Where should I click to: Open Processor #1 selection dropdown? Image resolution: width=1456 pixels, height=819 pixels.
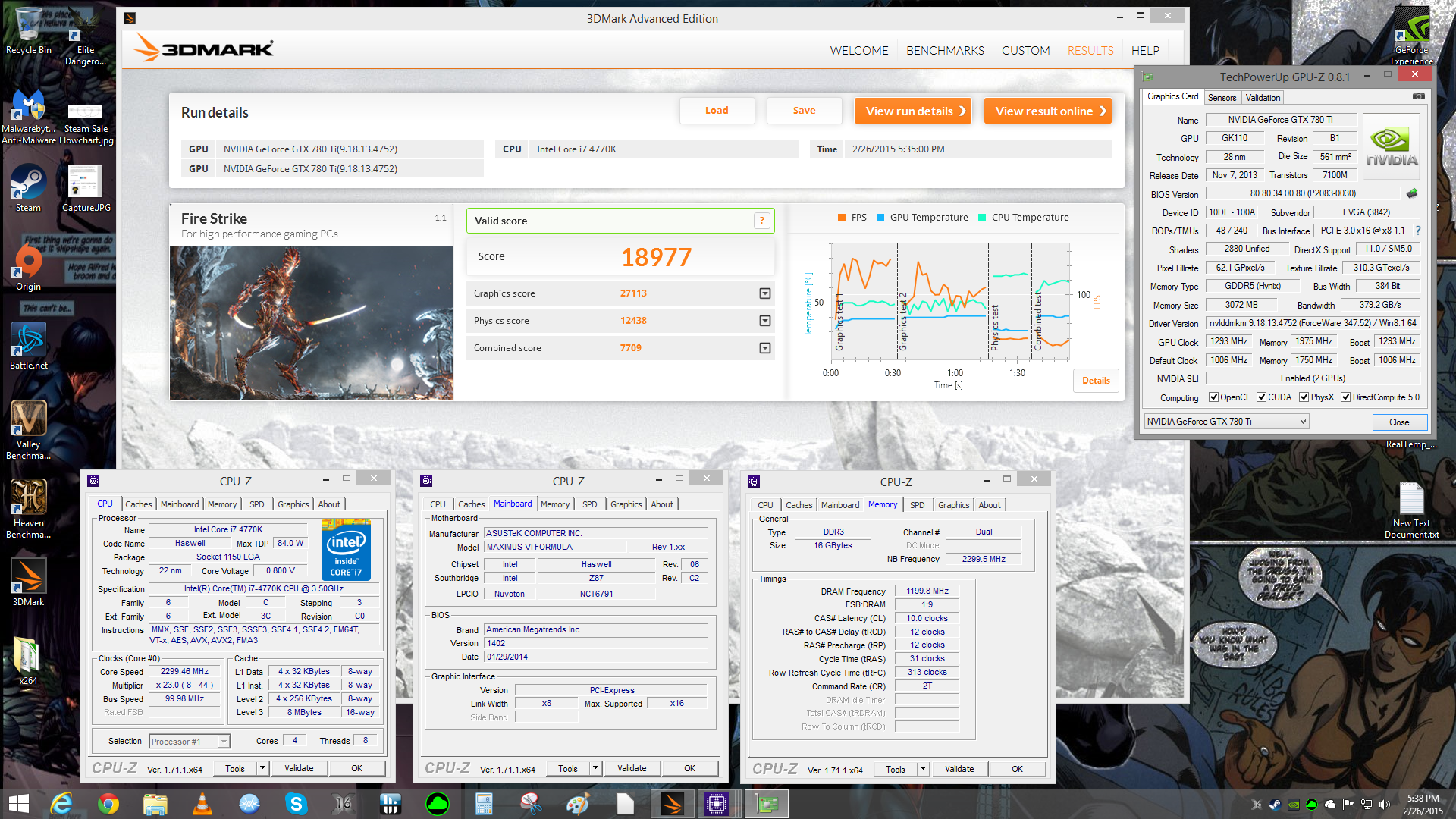point(189,742)
